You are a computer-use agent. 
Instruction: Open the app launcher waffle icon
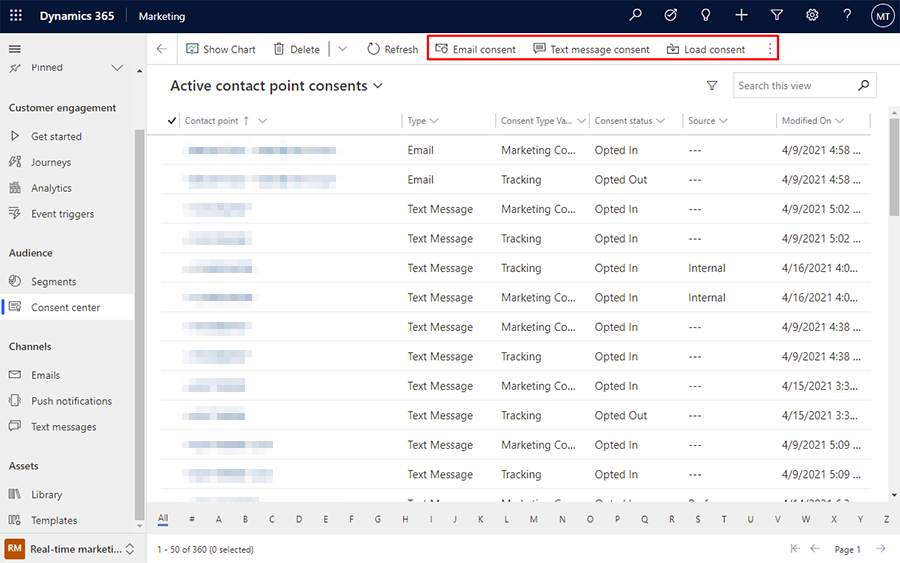point(16,15)
